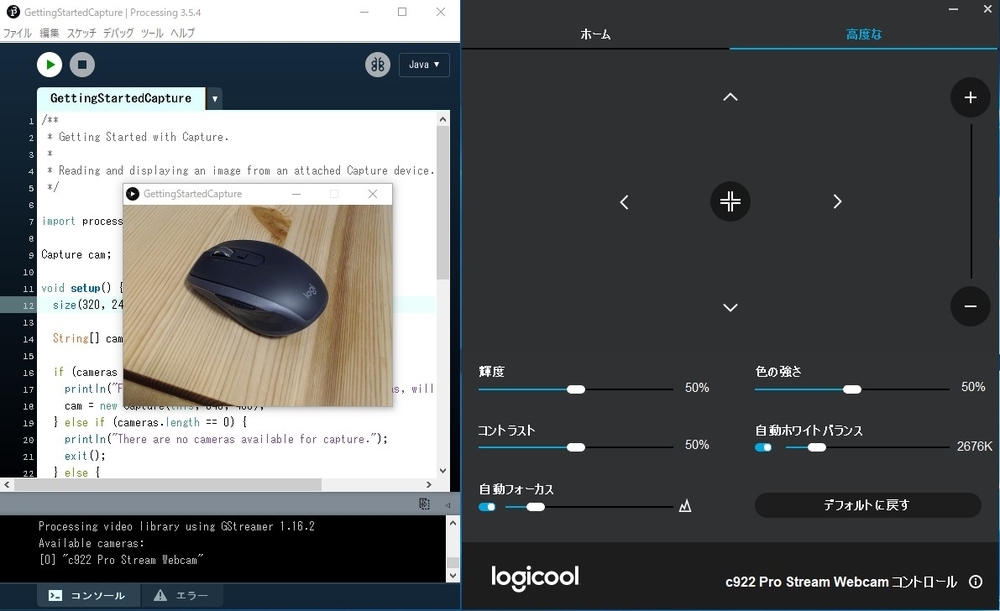Image resolution: width=1000 pixels, height=611 pixels.
Task: Click the 'Capture cam;' code line
Action: coord(77,254)
